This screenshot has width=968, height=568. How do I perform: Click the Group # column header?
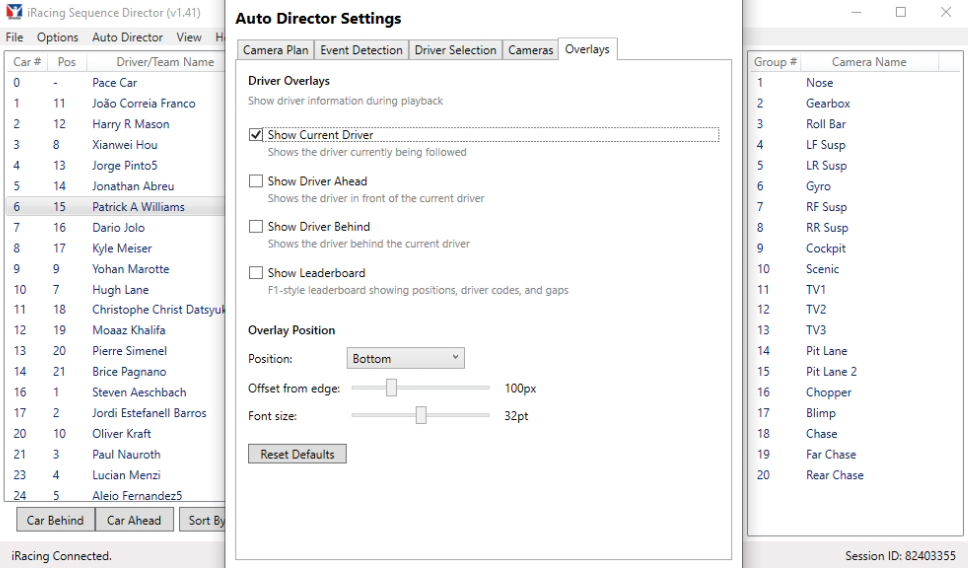click(775, 62)
